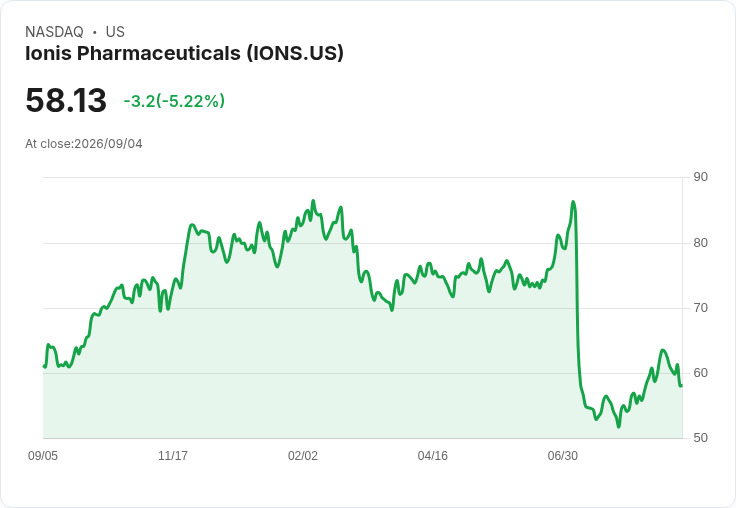The width and height of the screenshot is (736, 508).
Task: Click the 70 y-axis price label
Action: click(x=700, y=308)
